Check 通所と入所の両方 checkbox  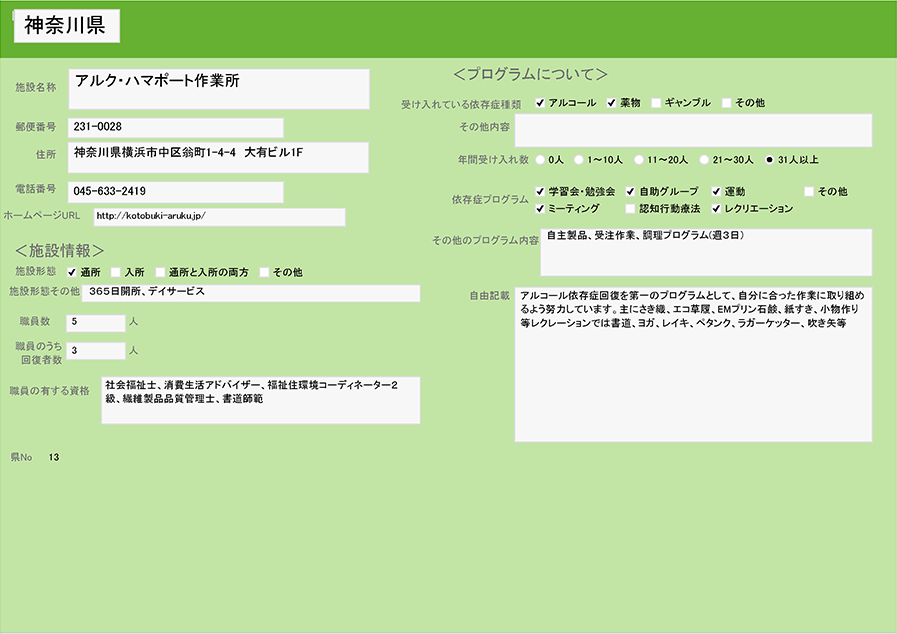pos(160,272)
